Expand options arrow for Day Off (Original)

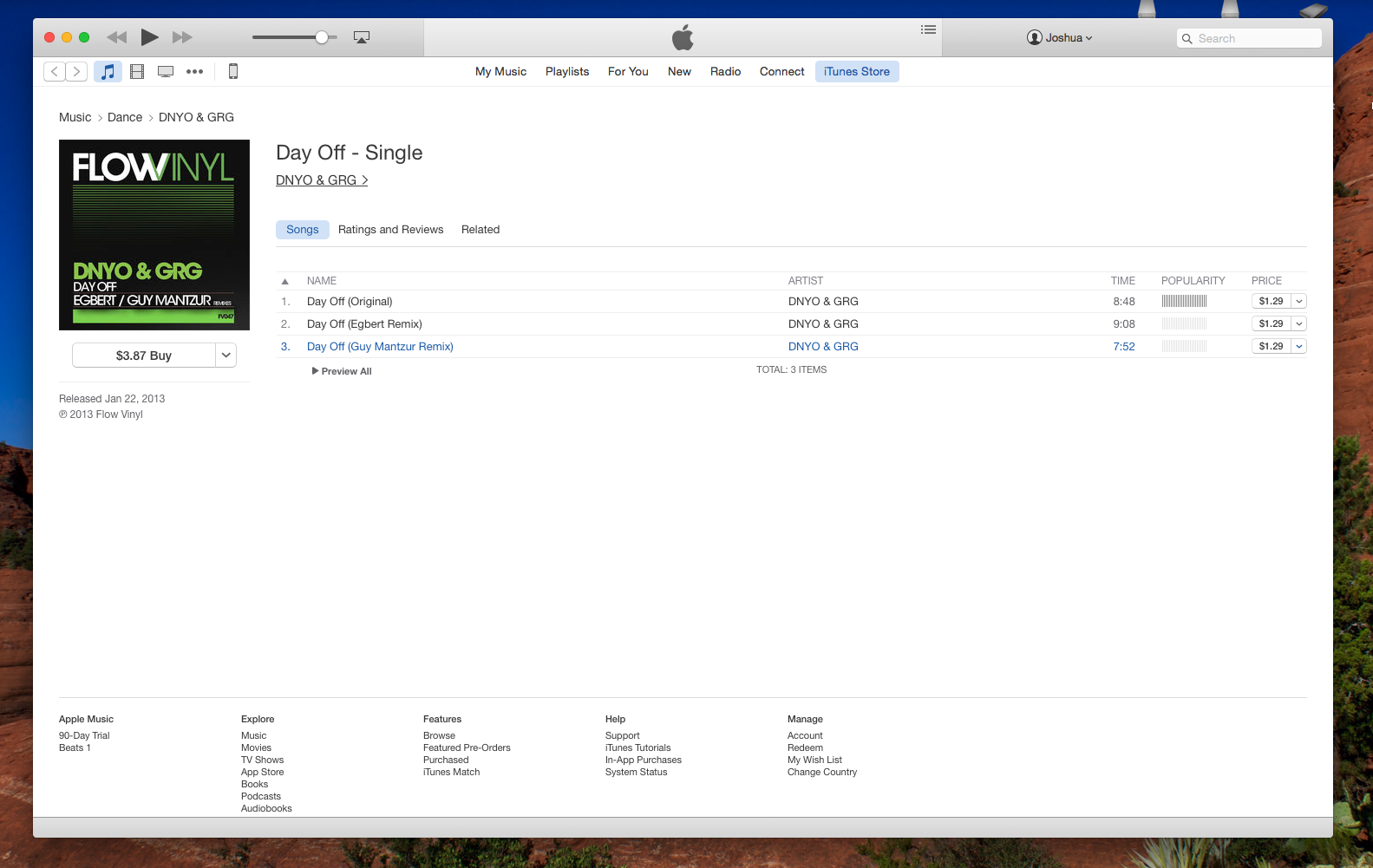1299,302
